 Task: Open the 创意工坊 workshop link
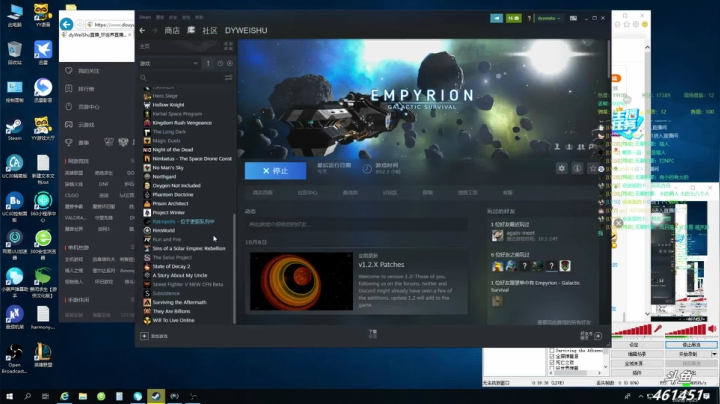coord(467,192)
